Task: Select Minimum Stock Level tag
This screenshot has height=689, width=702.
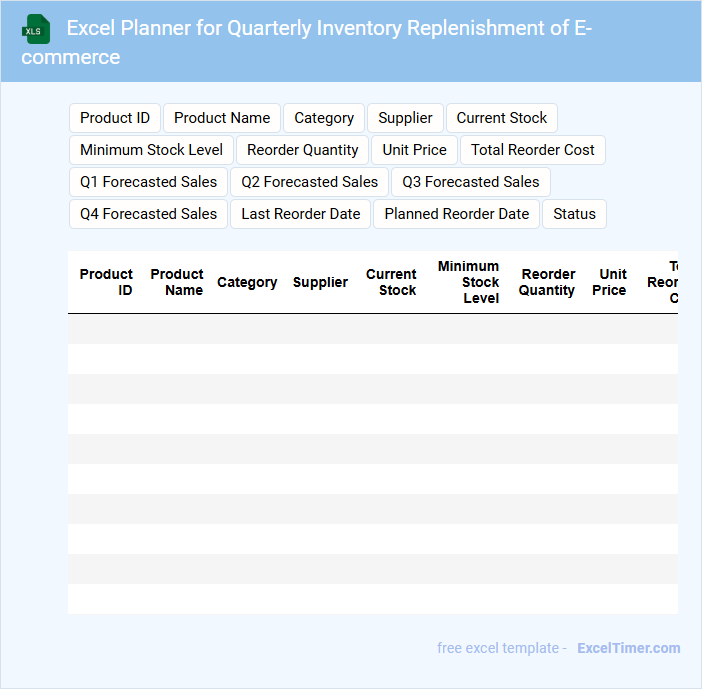Action: [152, 150]
